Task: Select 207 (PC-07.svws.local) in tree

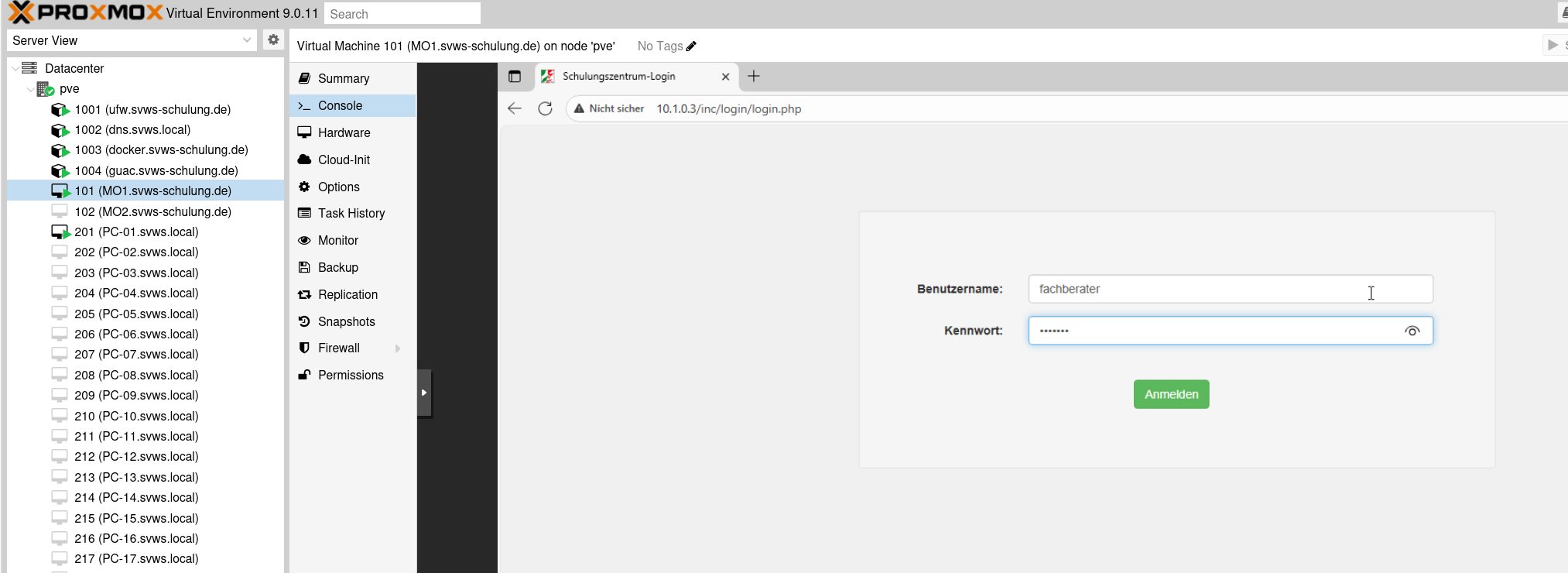Action: pos(146,355)
